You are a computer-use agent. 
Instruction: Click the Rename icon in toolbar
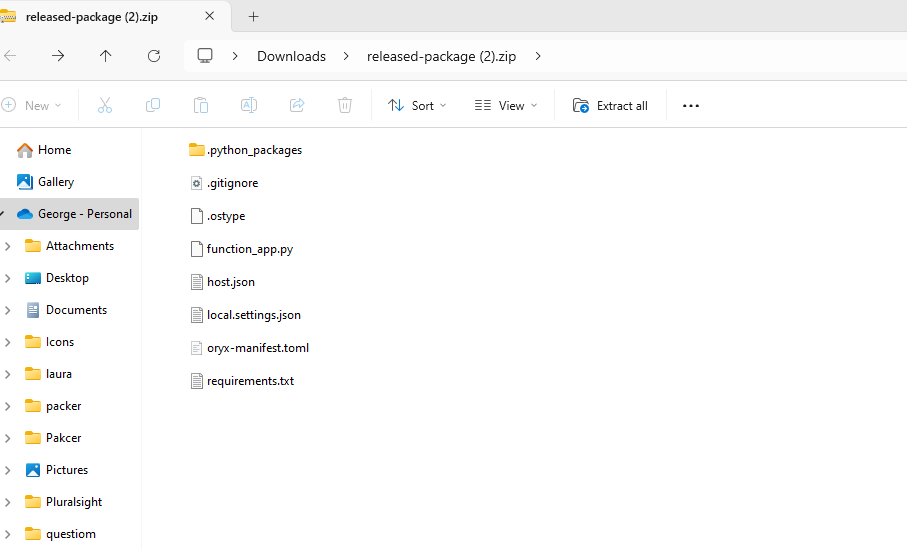point(249,105)
